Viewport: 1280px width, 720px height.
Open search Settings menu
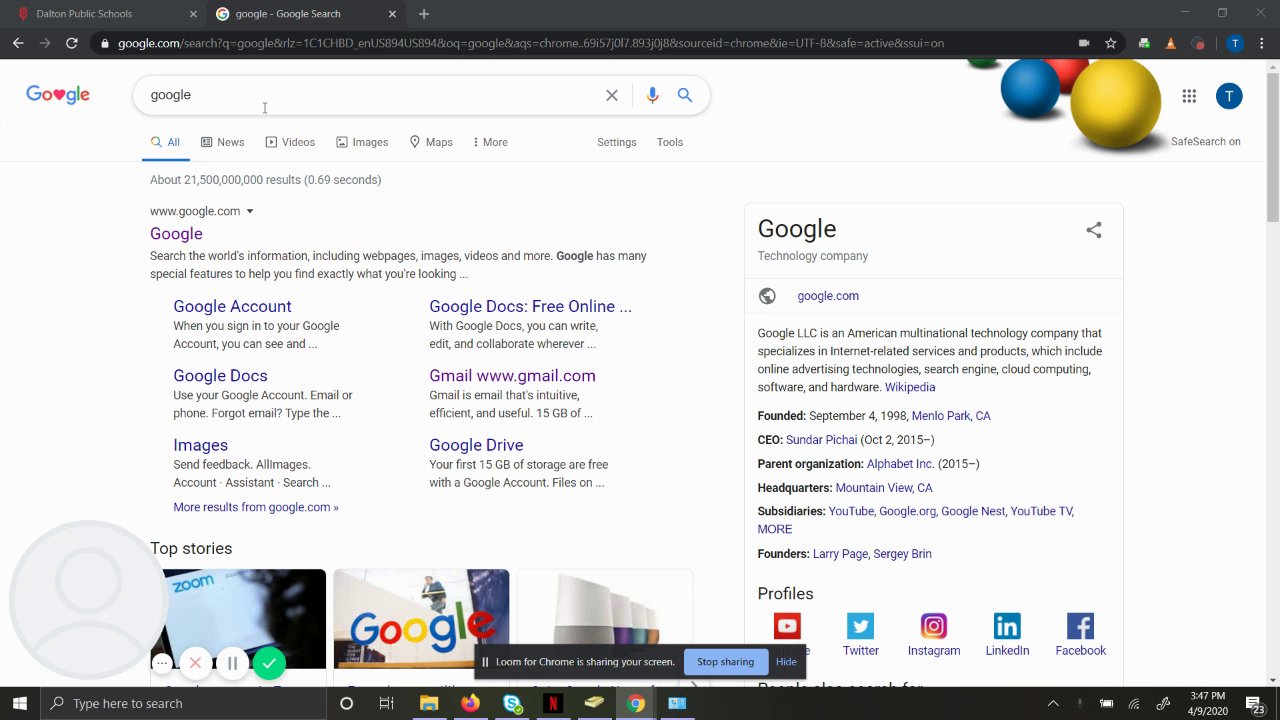[617, 142]
